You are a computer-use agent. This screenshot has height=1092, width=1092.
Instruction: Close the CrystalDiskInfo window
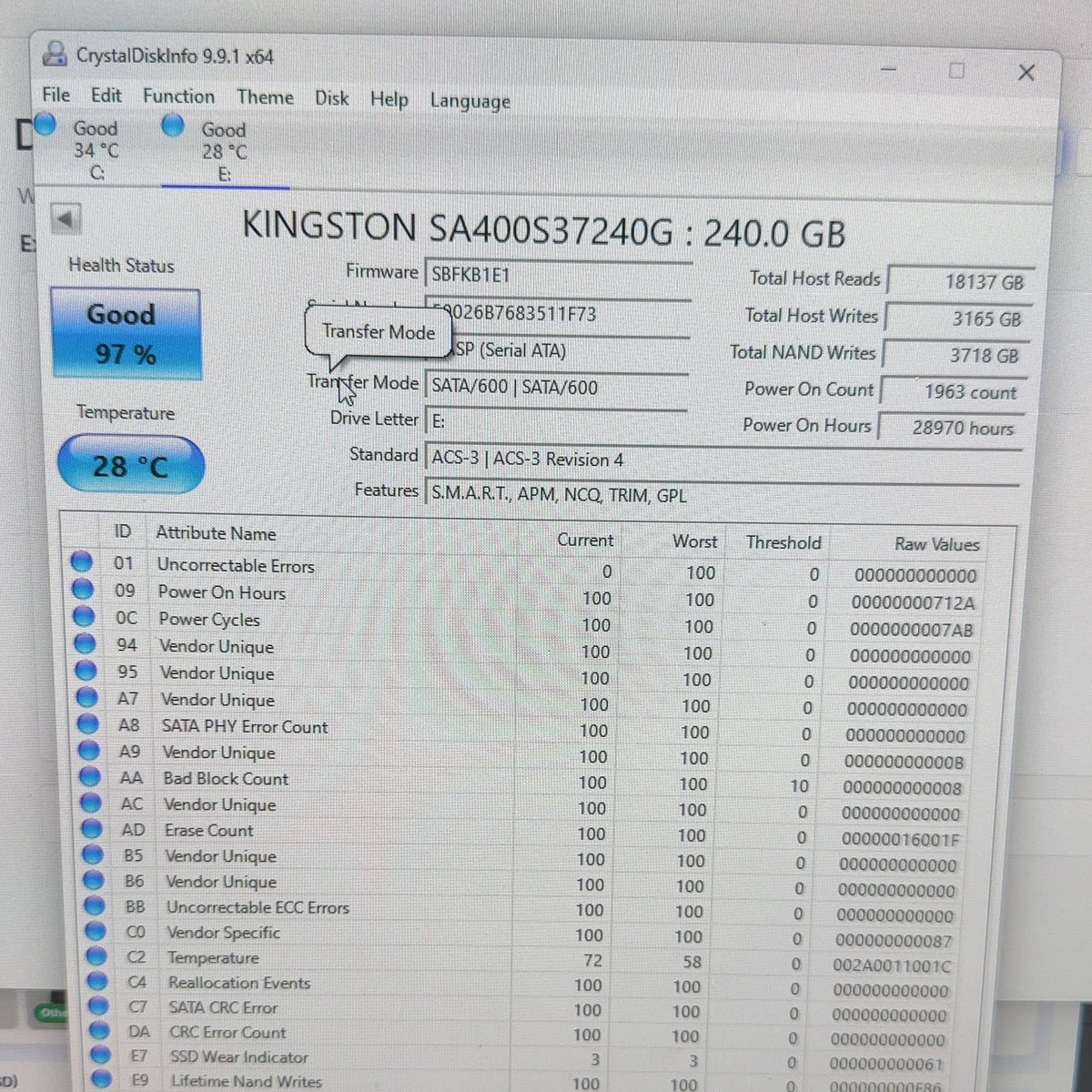(x=1026, y=72)
